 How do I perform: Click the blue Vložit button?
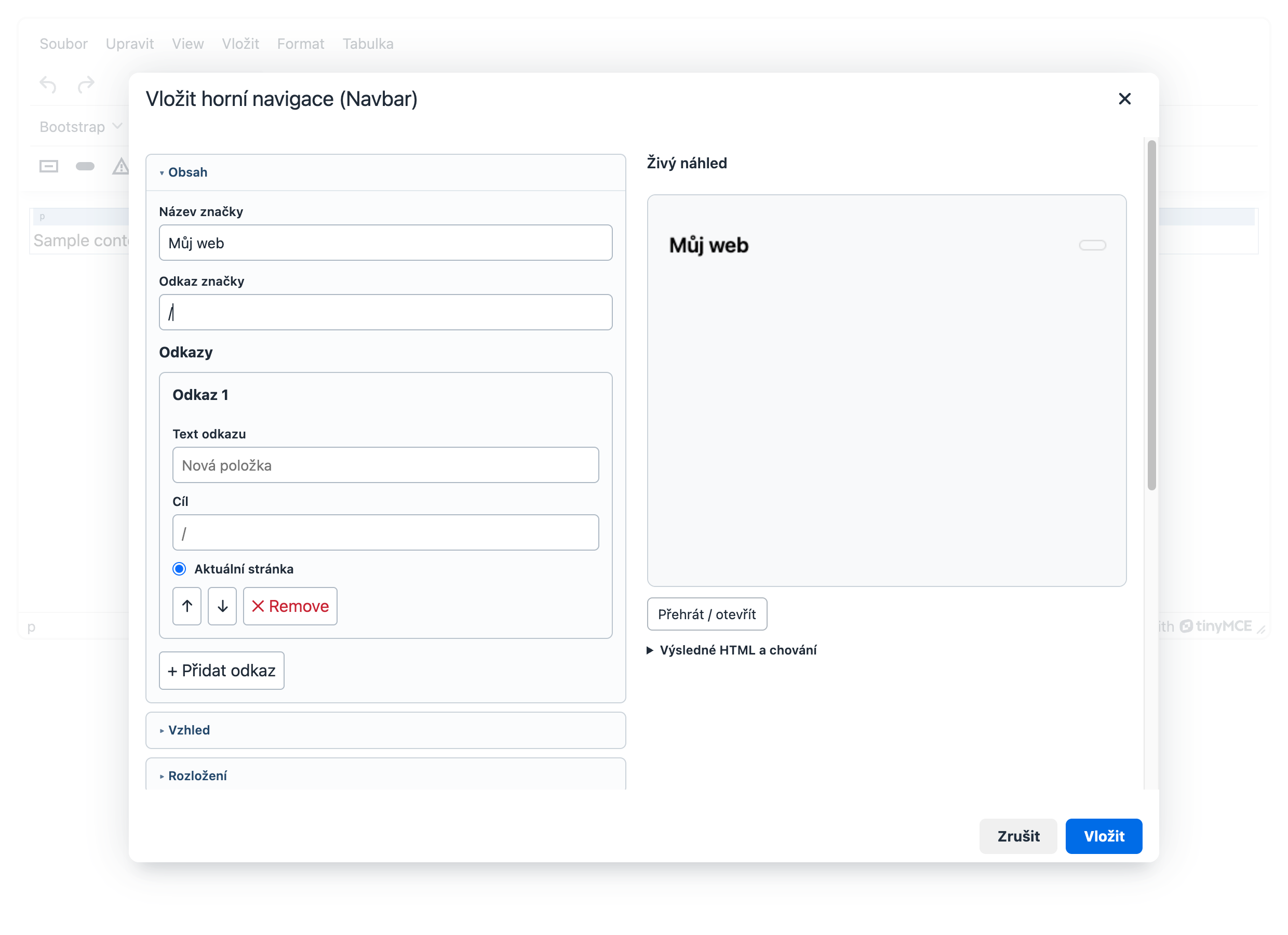1104,836
